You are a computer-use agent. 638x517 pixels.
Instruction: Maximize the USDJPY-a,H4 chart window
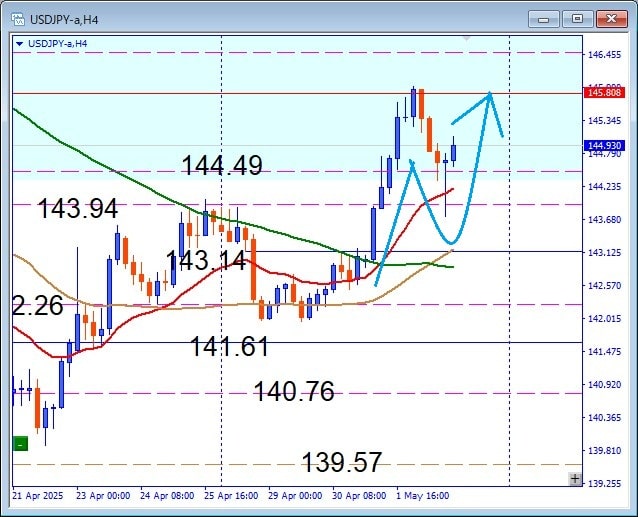click(x=577, y=19)
